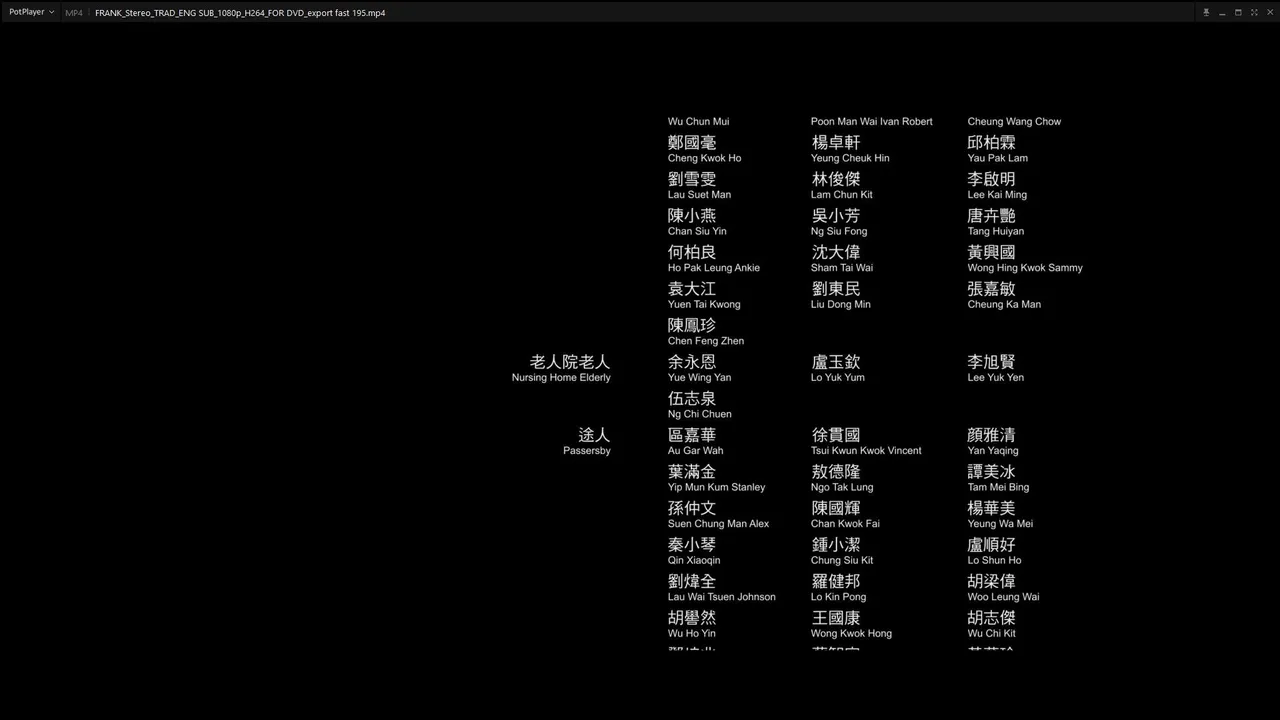Click the MP4 format label in title bar
This screenshot has height=720, width=1280.
click(x=74, y=13)
